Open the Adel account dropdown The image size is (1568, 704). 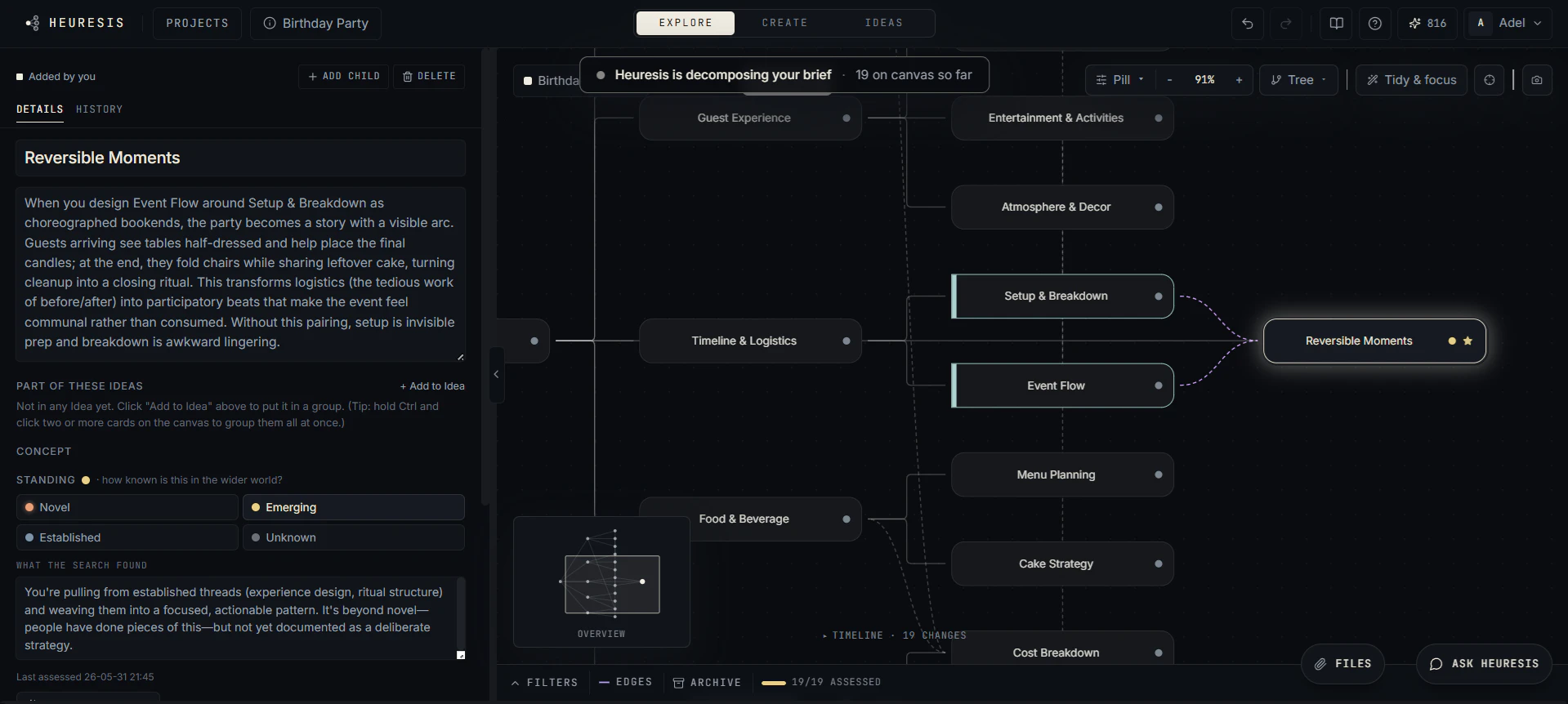click(x=1508, y=23)
